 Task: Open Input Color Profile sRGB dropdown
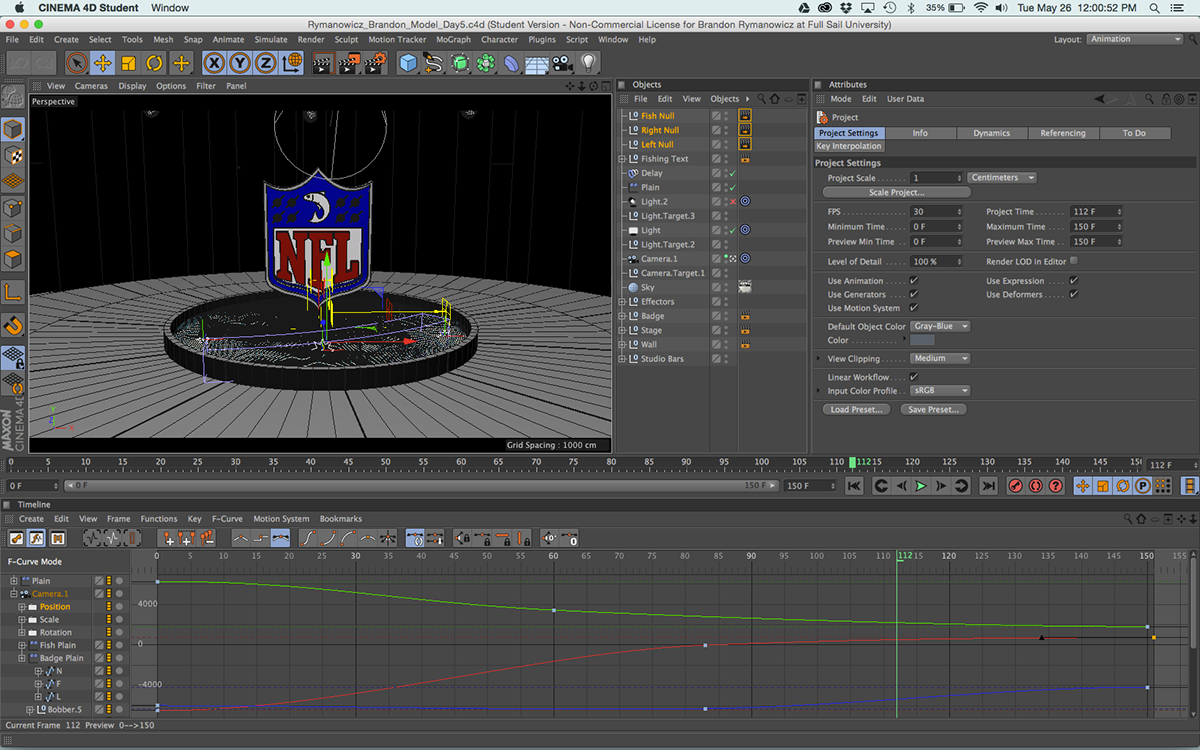coord(940,391)
